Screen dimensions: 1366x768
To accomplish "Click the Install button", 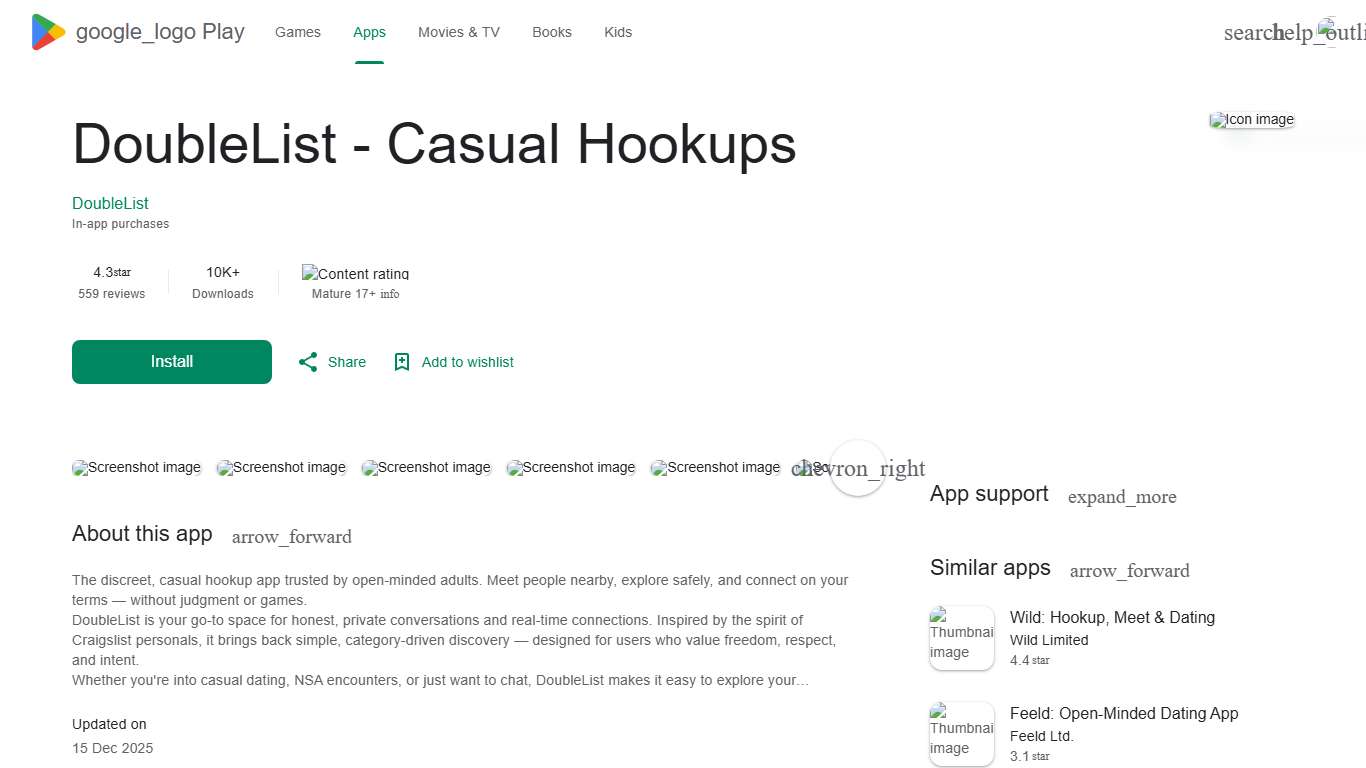I will (x=171, y=362).
